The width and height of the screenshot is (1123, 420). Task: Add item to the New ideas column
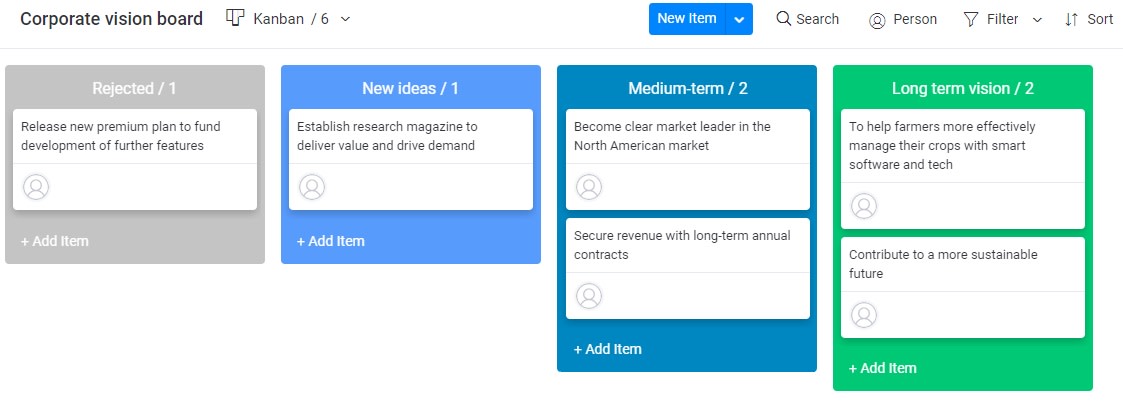pos(330,241)
